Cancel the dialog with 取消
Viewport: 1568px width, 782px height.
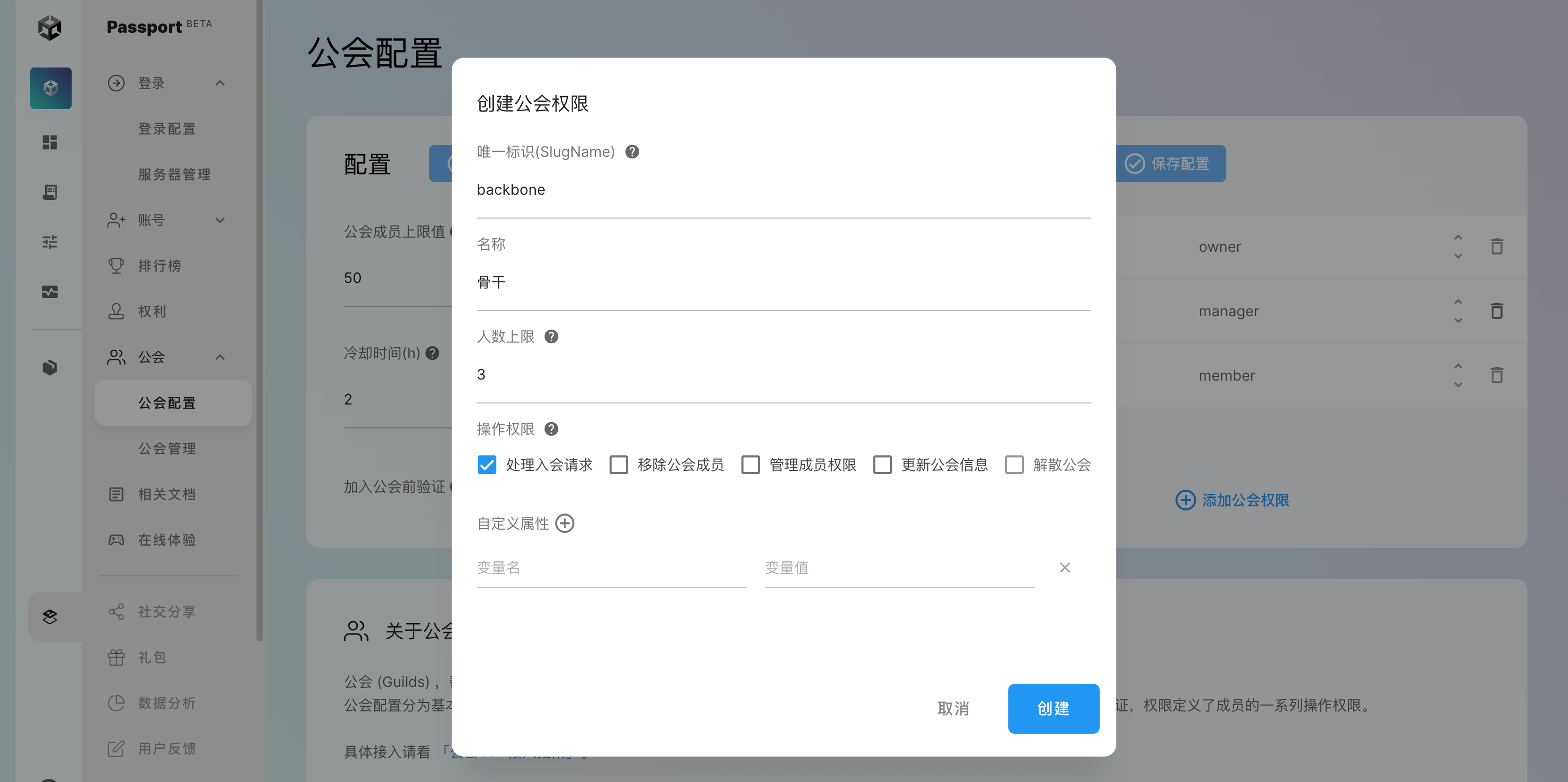(x=953, y=708)
